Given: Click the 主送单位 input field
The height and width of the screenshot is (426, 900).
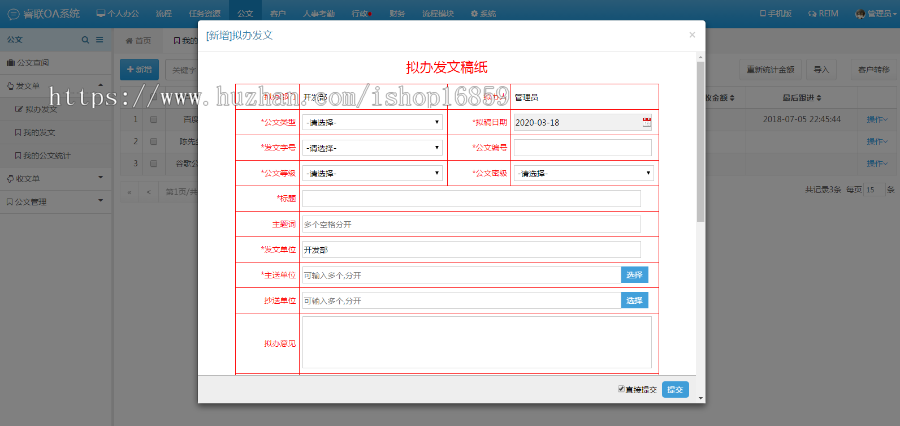Looking at the screenshot, I should (x=461, y=275).
